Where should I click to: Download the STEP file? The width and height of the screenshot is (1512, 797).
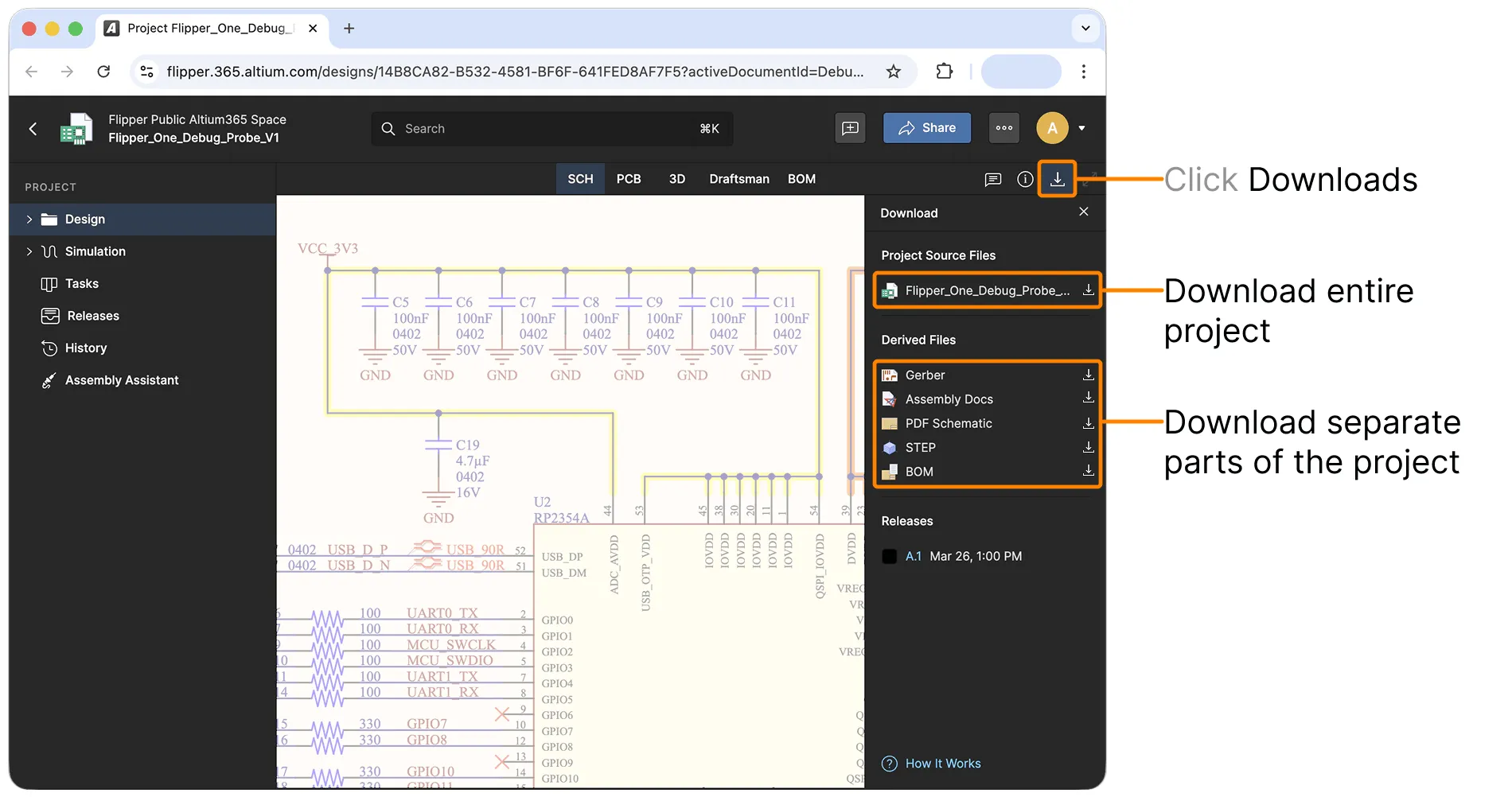[1089, 447]
